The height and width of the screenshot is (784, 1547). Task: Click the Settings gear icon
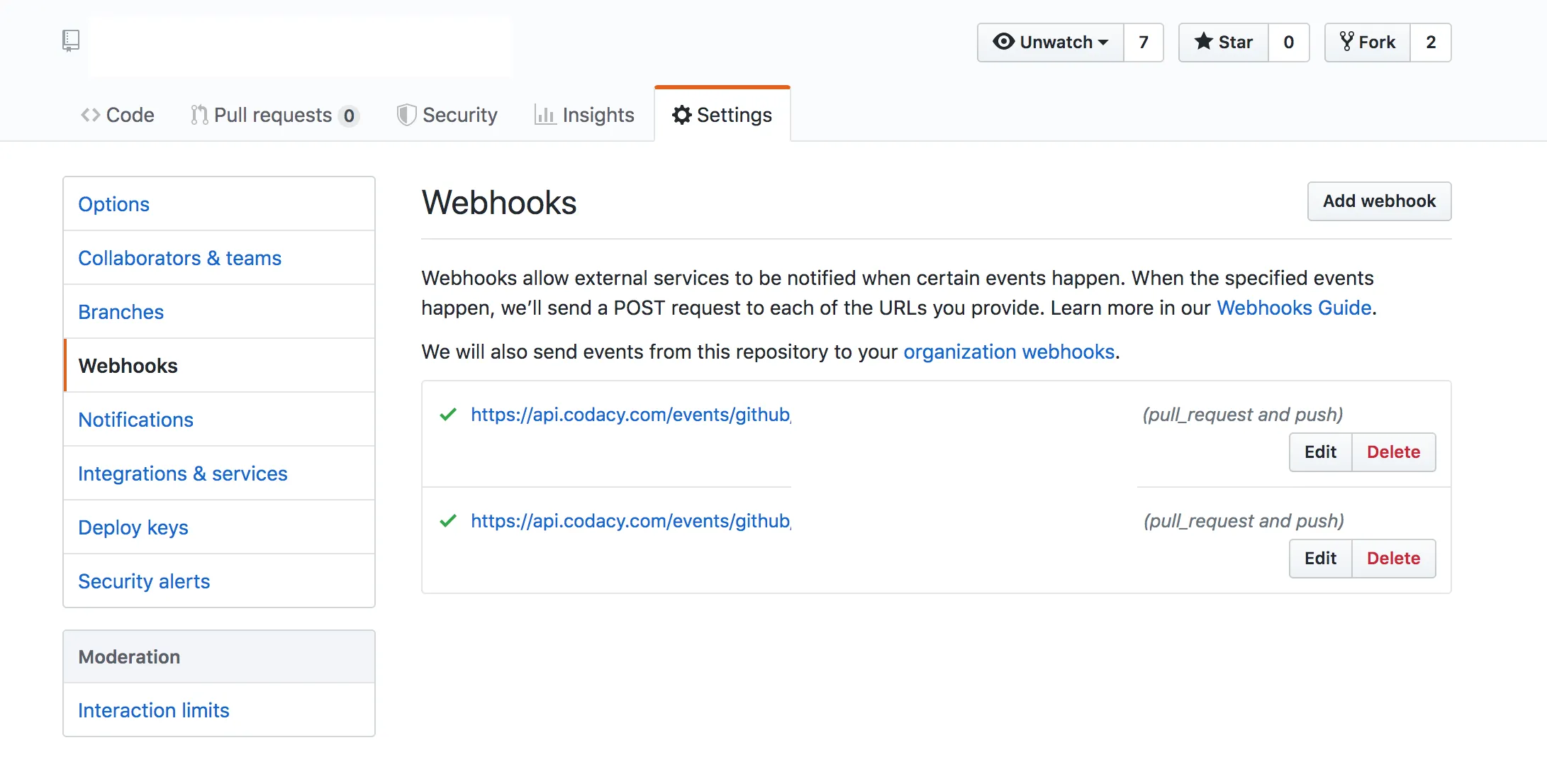681,115
